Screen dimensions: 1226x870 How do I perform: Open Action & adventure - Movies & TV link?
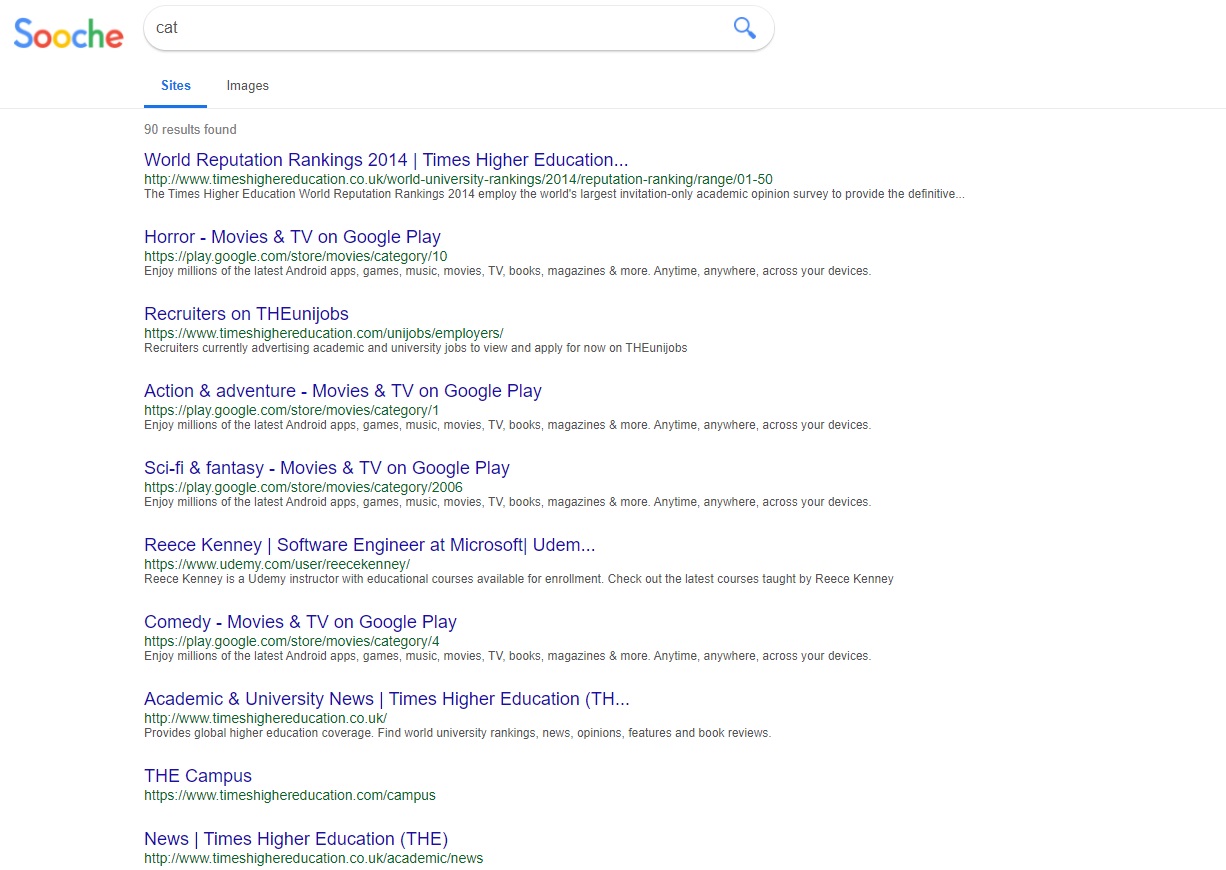click(x=343, y=391)
